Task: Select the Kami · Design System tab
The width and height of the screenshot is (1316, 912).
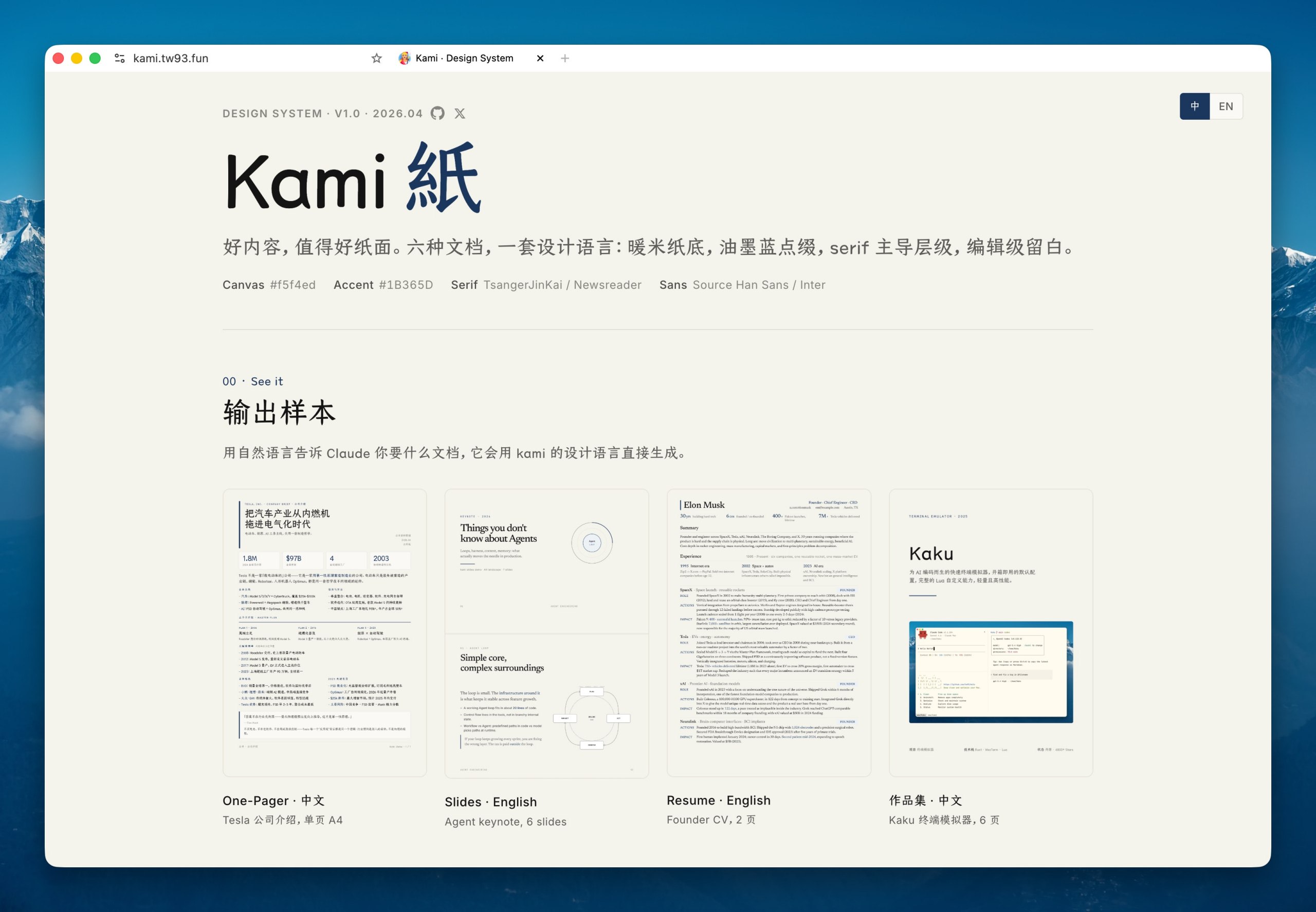Action: [464, 58]
